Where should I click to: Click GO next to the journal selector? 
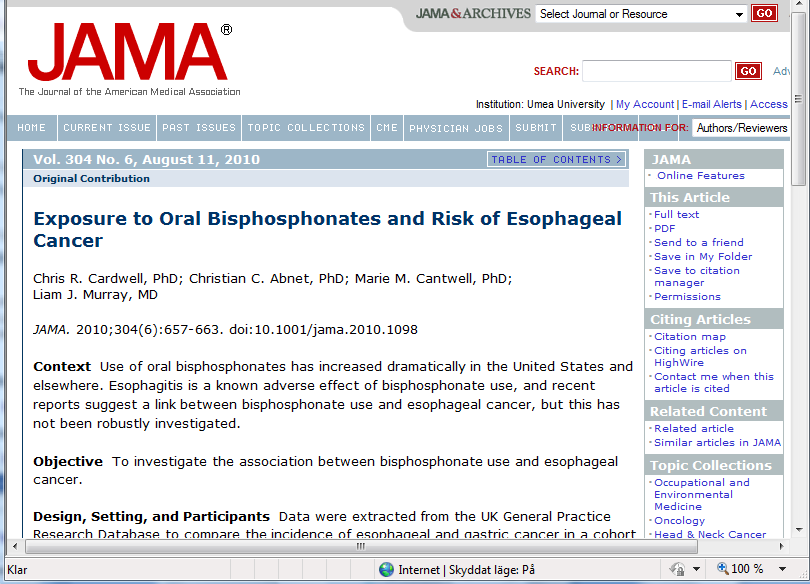coord(765,13)
